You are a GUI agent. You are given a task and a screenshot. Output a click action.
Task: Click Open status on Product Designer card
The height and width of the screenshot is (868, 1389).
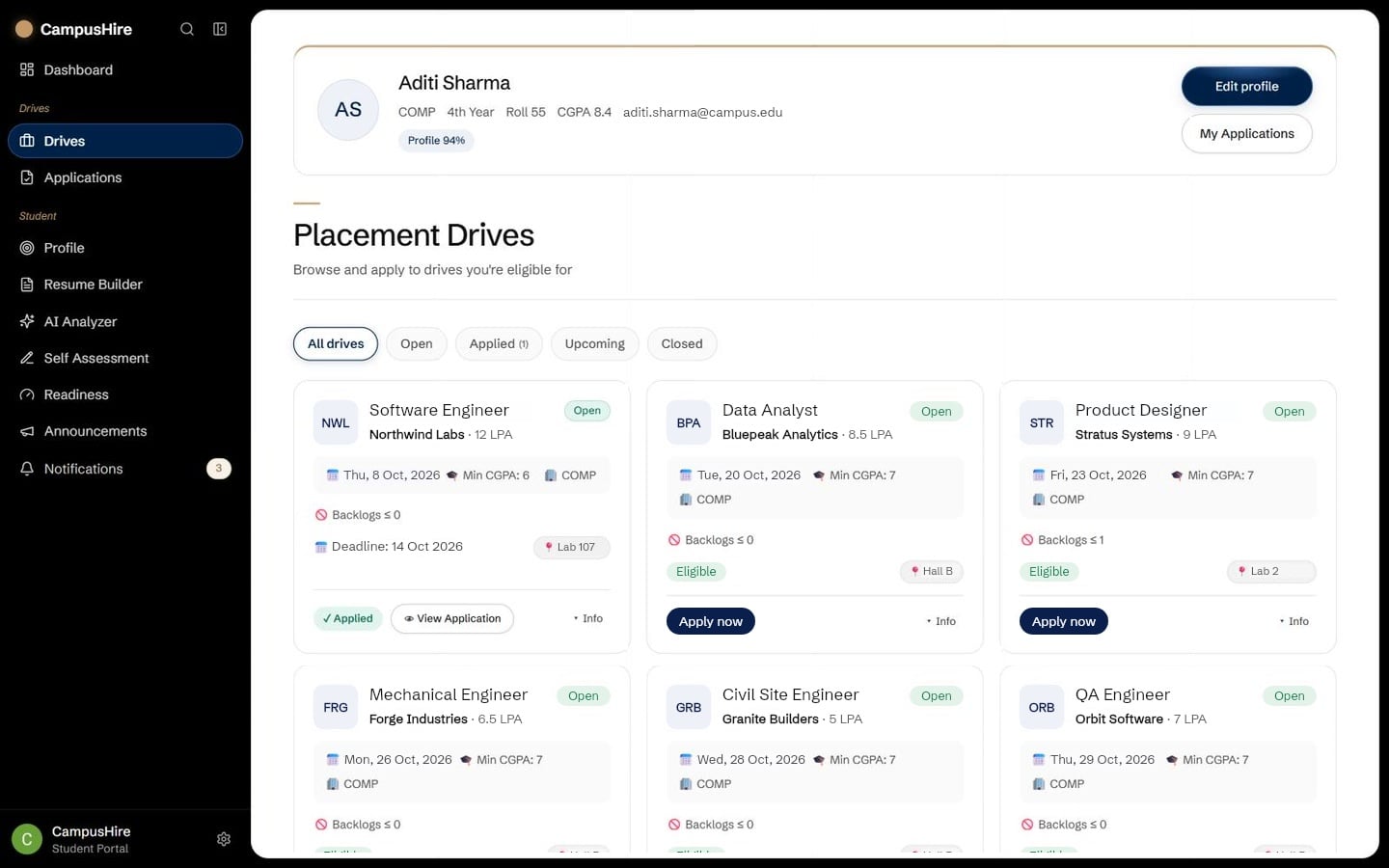coord(1290,412)
